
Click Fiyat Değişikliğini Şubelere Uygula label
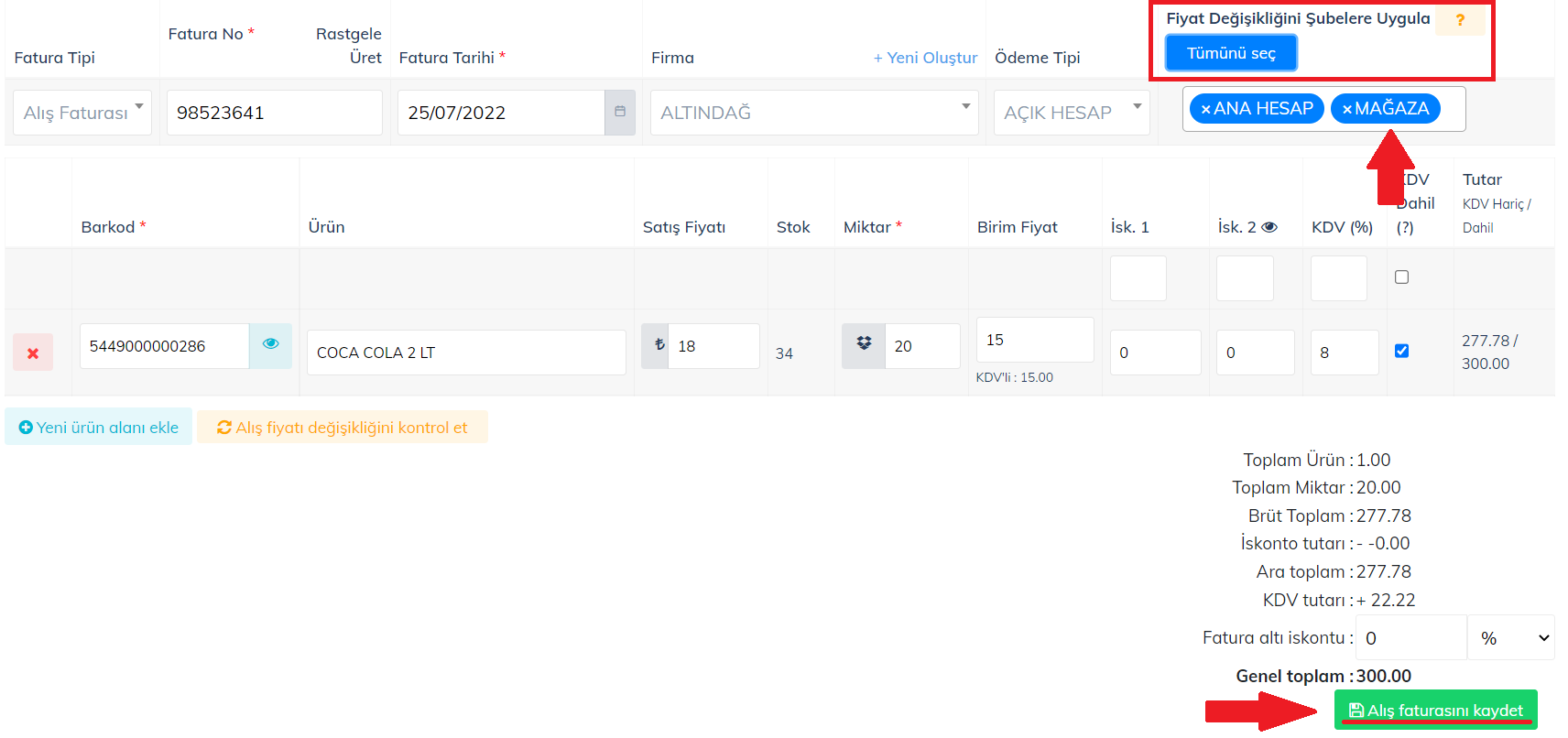coord(1298,18)
